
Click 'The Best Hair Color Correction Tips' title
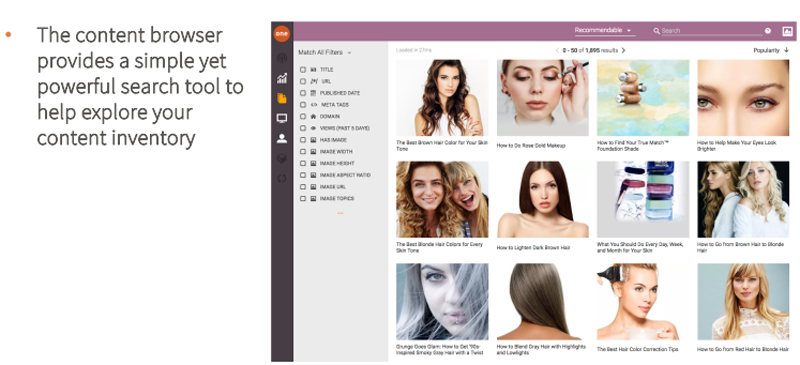(638, 349)
